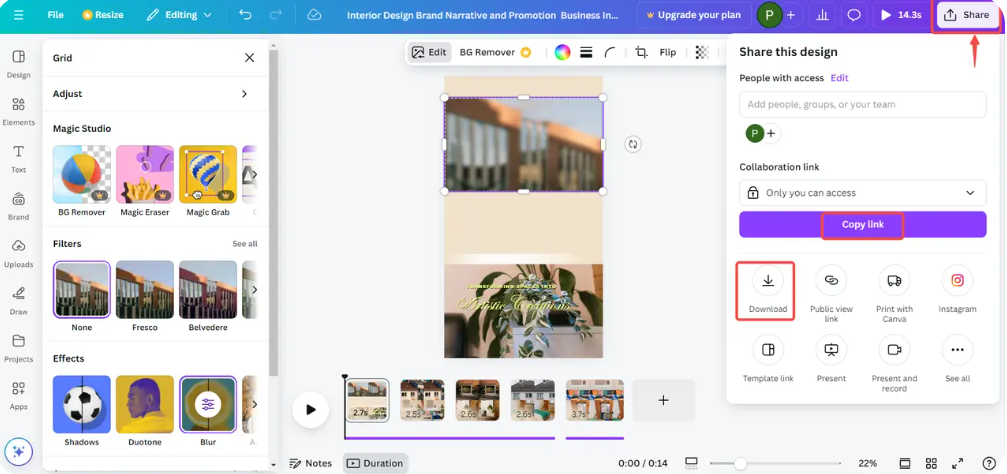Click the Copy link button
1007x474 pixels.
(862, 225)
